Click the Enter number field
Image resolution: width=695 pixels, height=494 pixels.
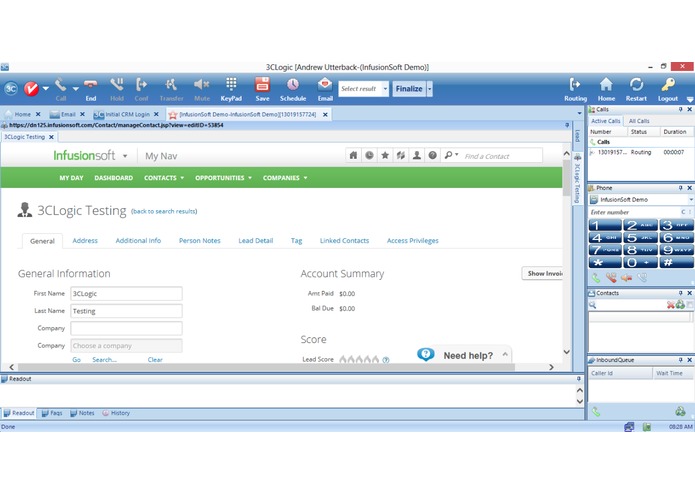pyautogui.click(x=635, y=212)
